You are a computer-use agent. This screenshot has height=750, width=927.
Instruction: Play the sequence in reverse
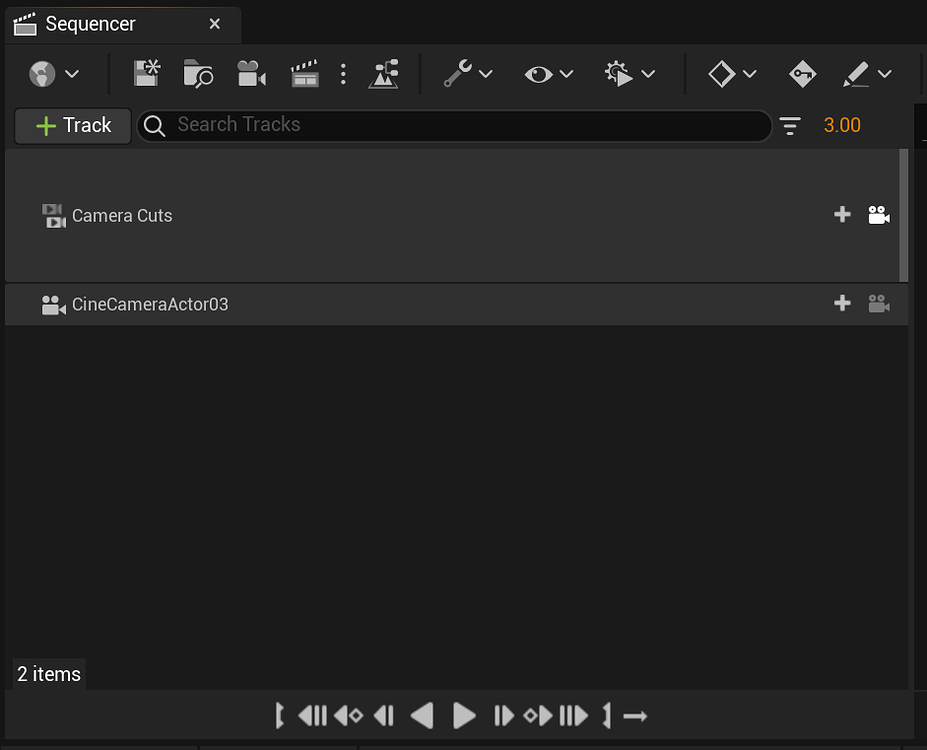click(x=422, y=716)
